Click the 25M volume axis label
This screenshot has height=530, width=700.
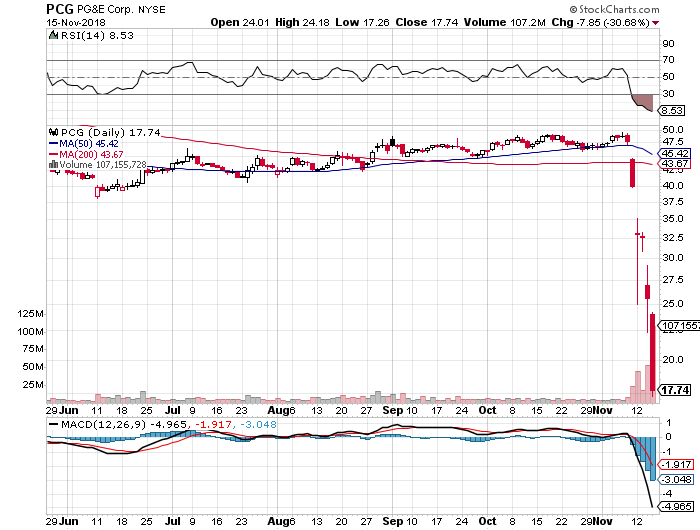pos(33,385)
